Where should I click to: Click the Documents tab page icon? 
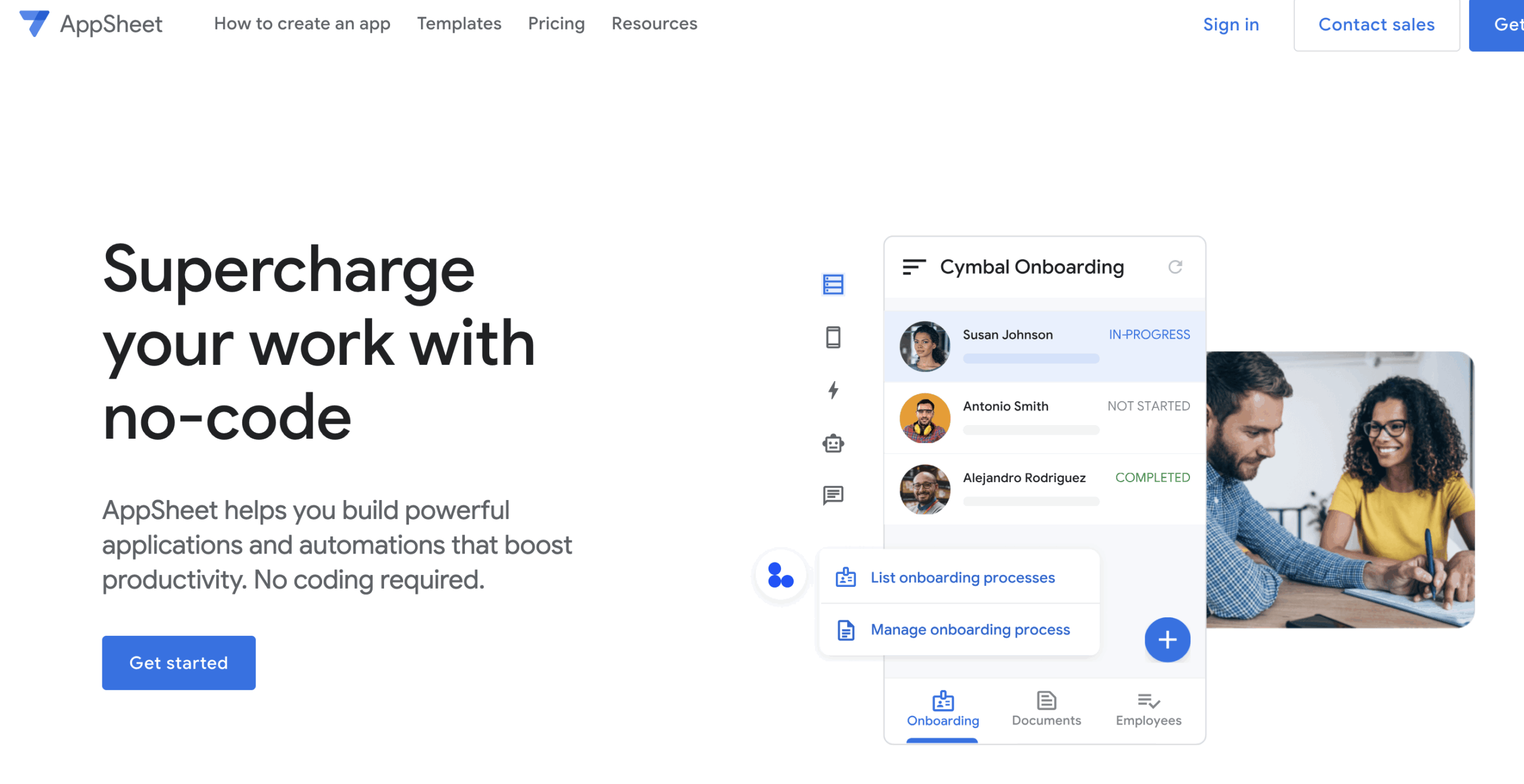pyautogui.click(x=1046, y=701)
